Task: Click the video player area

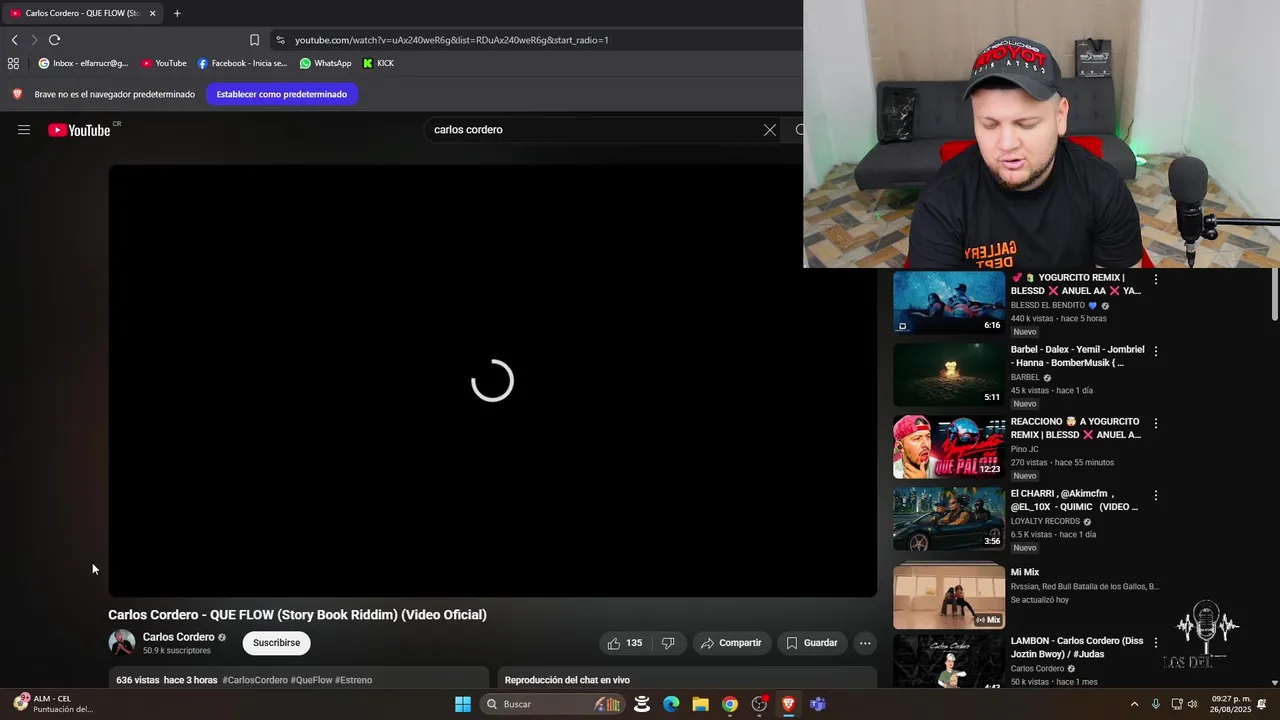Action: (492, 381)
